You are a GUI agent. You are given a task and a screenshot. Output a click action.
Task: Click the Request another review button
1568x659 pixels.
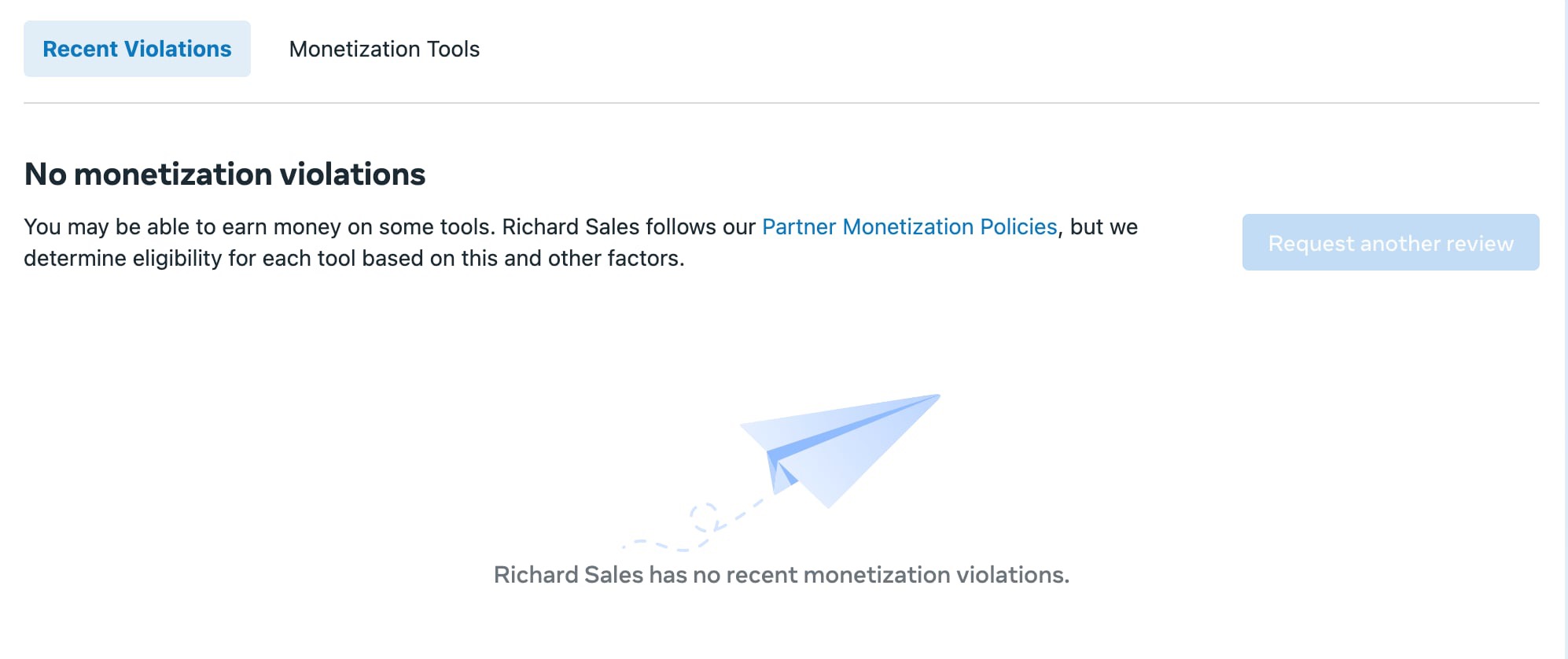coord(1390,242)
